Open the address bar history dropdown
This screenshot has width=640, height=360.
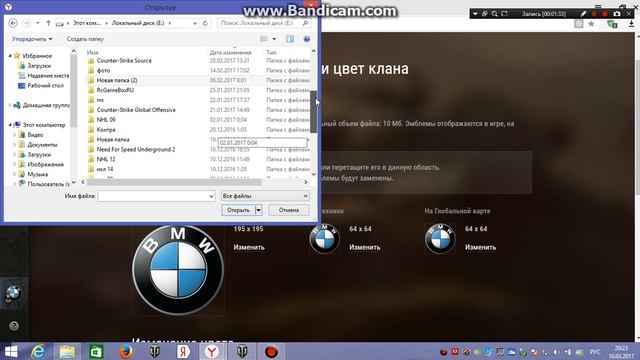(x=195, y=23)
